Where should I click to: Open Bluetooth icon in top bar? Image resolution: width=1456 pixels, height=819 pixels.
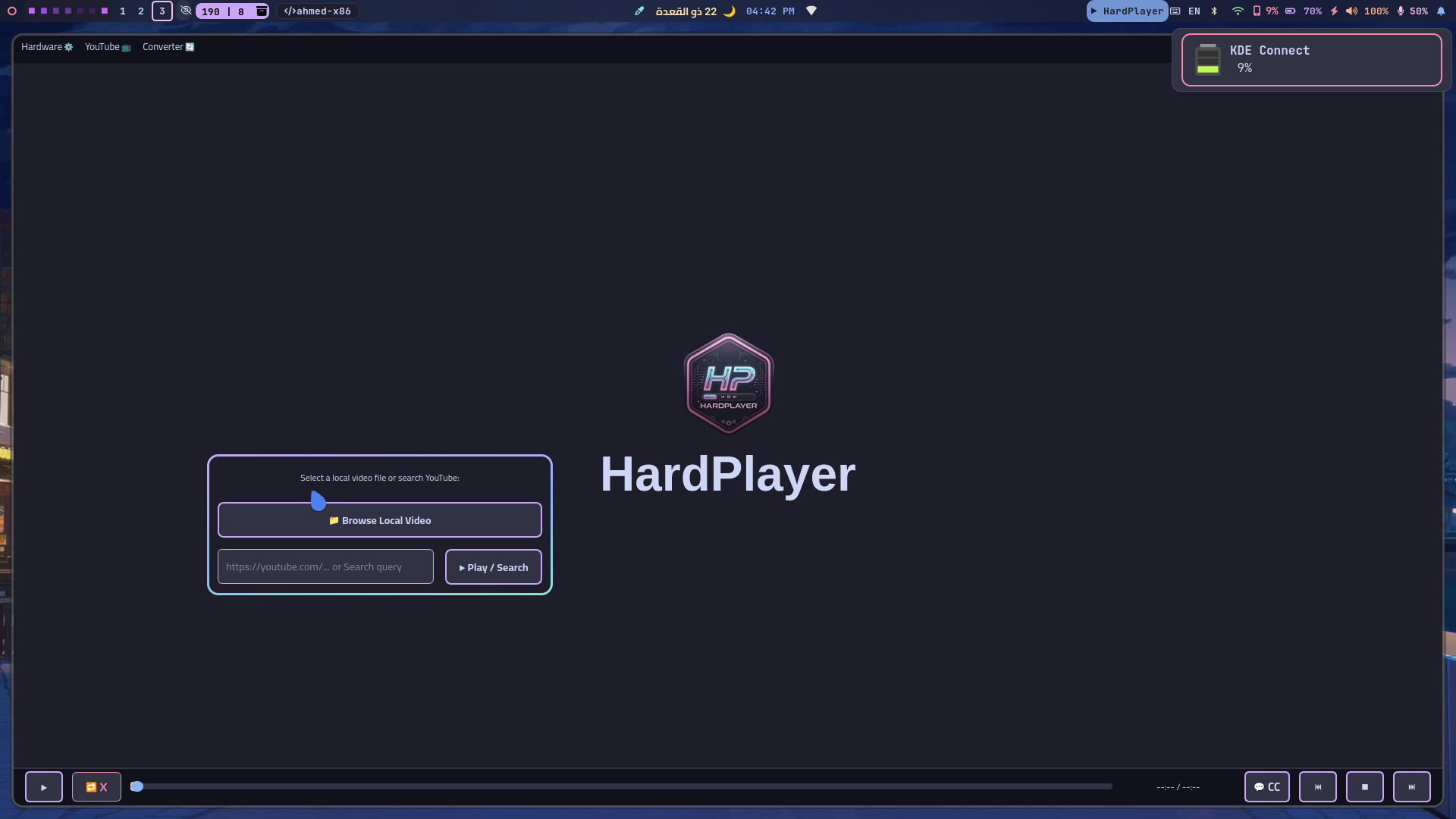[1214, 11]
